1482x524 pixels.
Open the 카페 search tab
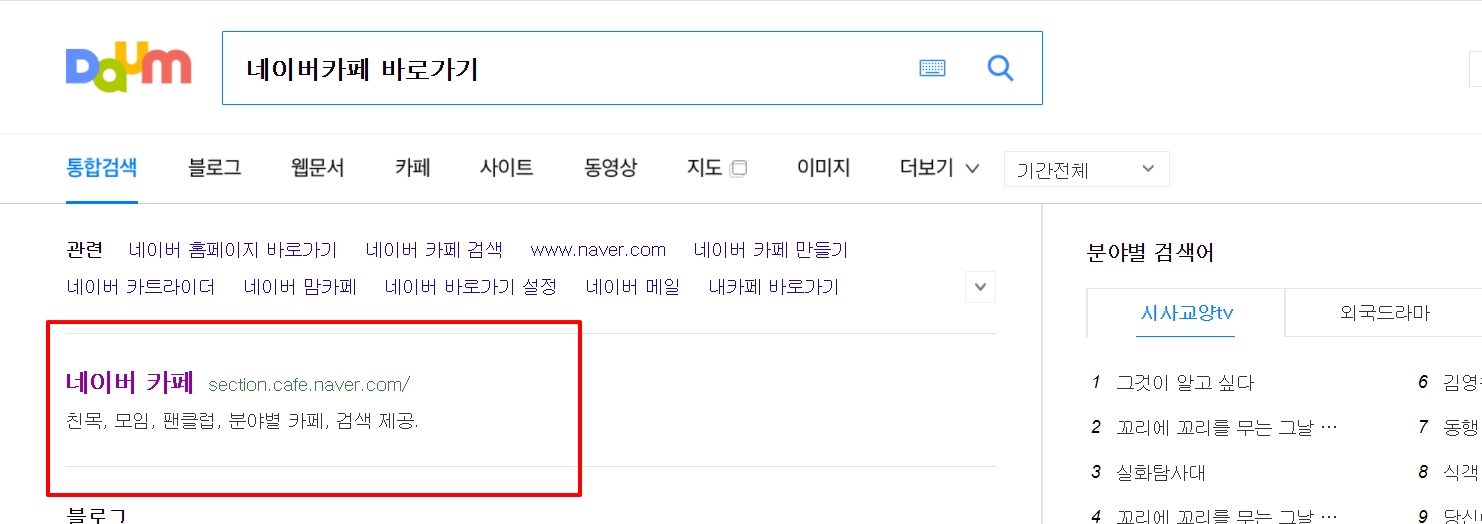tap(413, 168)
